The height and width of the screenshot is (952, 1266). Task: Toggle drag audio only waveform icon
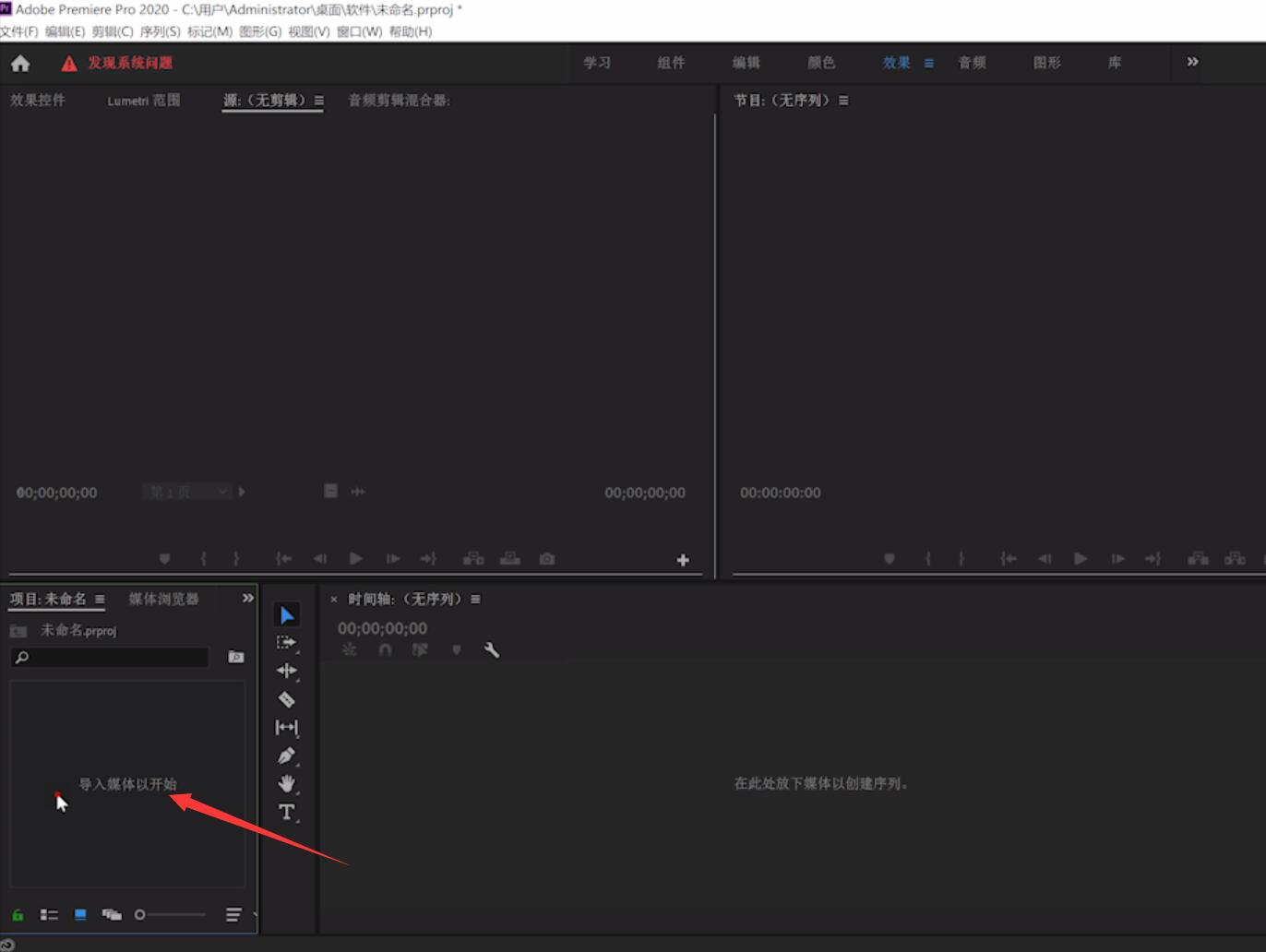(x=358, y=492)
